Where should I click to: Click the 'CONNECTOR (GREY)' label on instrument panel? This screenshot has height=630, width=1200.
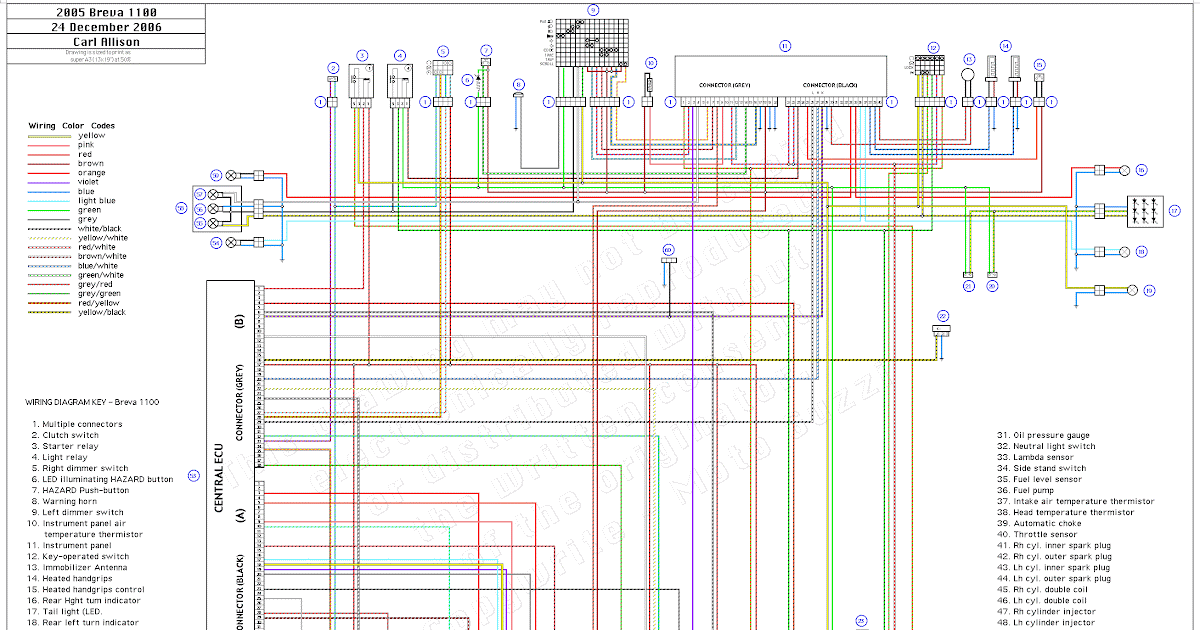coord(724,86)
